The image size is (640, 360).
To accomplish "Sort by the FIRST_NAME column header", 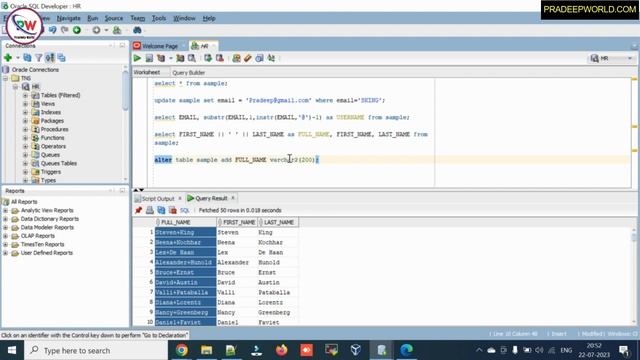I will click(x=237, y=222).
